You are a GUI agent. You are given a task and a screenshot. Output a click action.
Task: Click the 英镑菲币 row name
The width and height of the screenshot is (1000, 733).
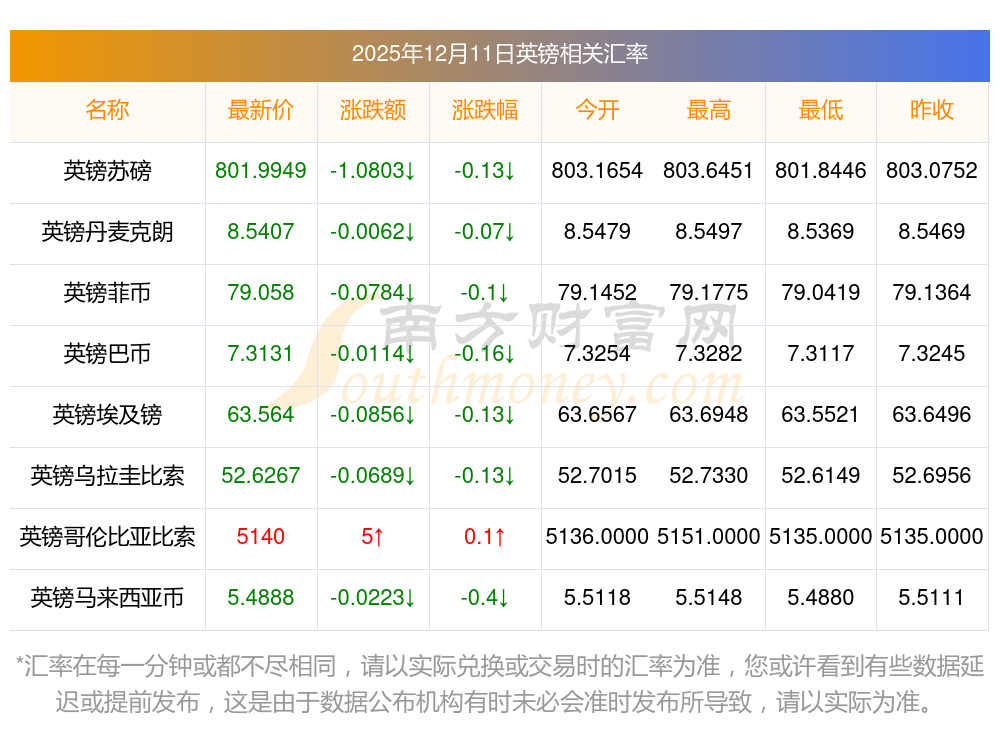[x=107, y=293]
